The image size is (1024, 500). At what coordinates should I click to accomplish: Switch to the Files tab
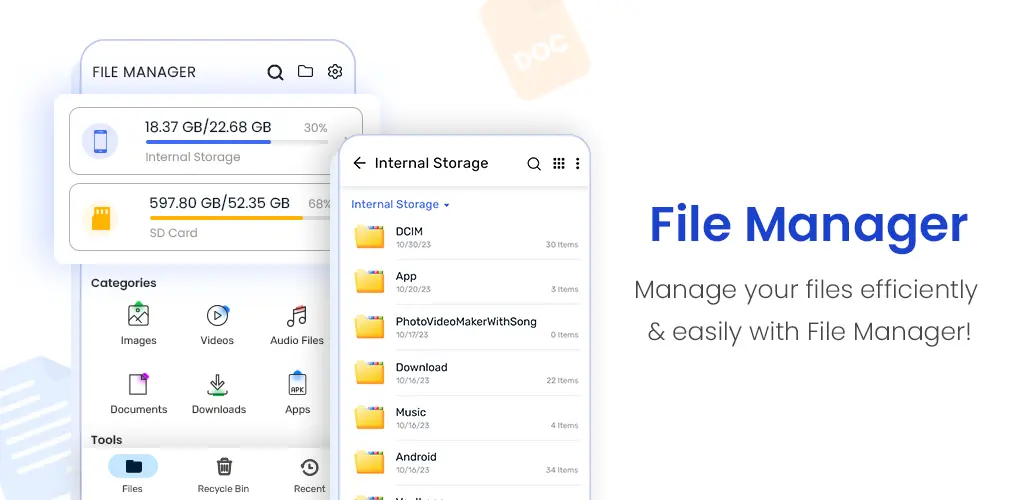pyautogui.click(x=133, y=474)
